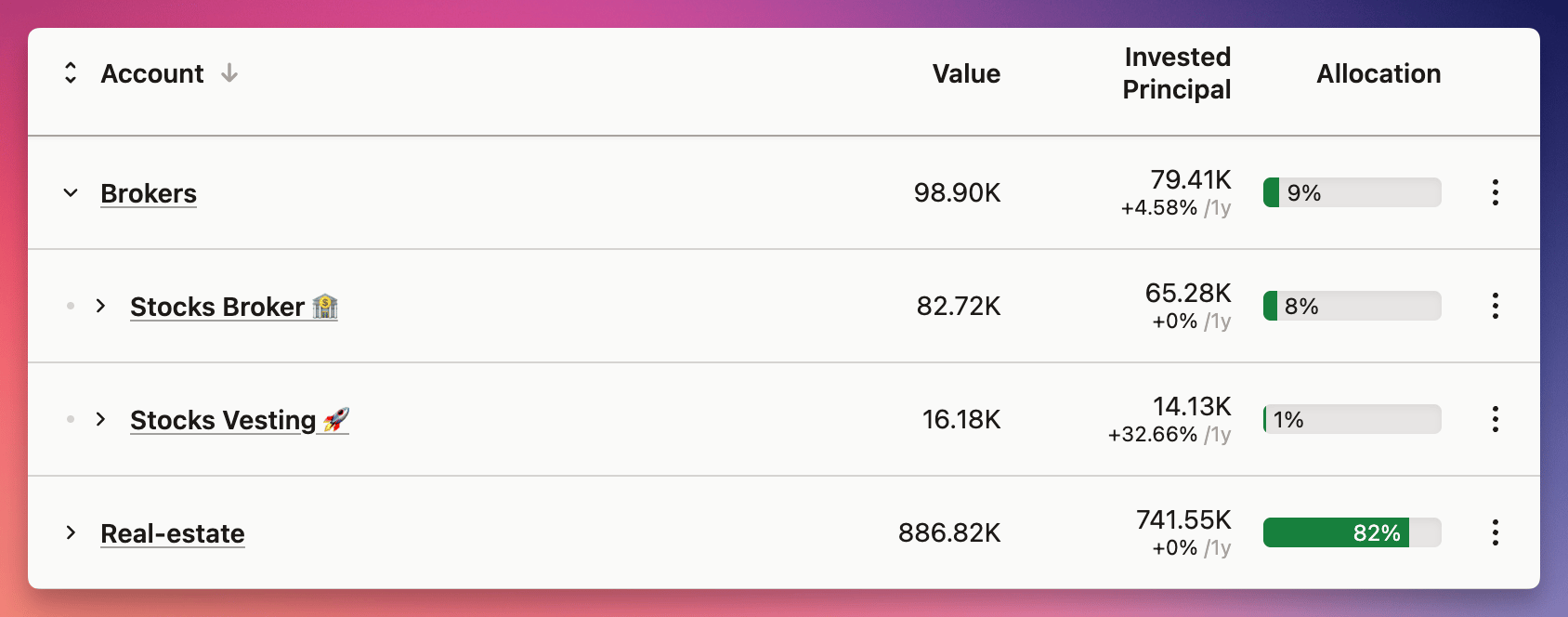Sort by the Value column header
Viewport: 1568px width, 617px height.
click(x=966, y=73)
